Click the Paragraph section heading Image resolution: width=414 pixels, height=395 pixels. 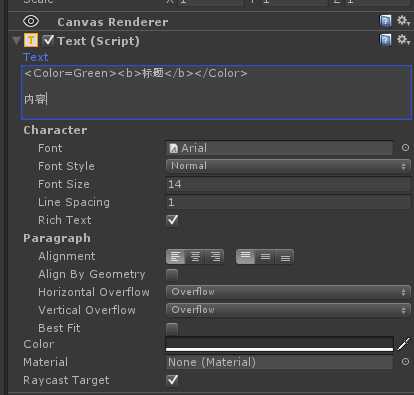click(57, 238)
